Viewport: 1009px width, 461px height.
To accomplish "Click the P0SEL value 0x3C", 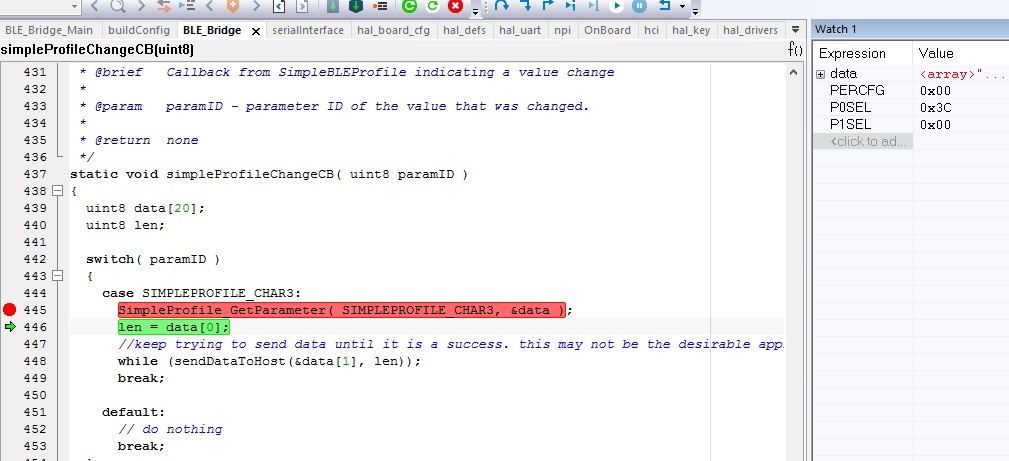I will point(935,108).
